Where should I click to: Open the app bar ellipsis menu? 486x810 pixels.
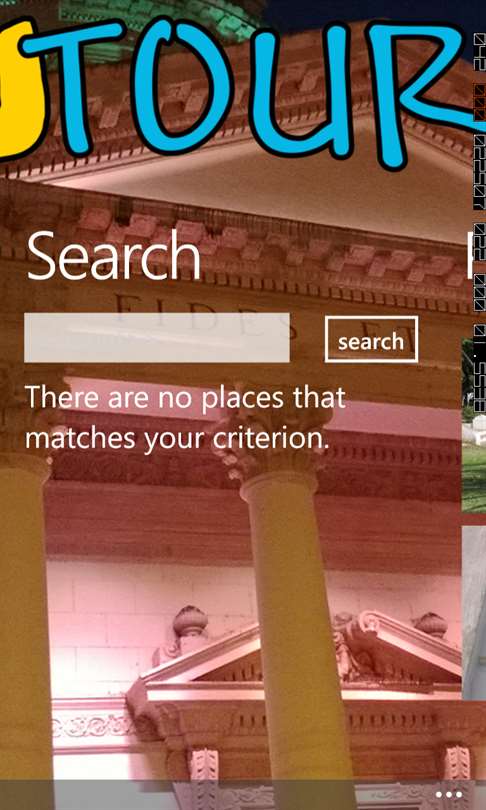(448, 794)
